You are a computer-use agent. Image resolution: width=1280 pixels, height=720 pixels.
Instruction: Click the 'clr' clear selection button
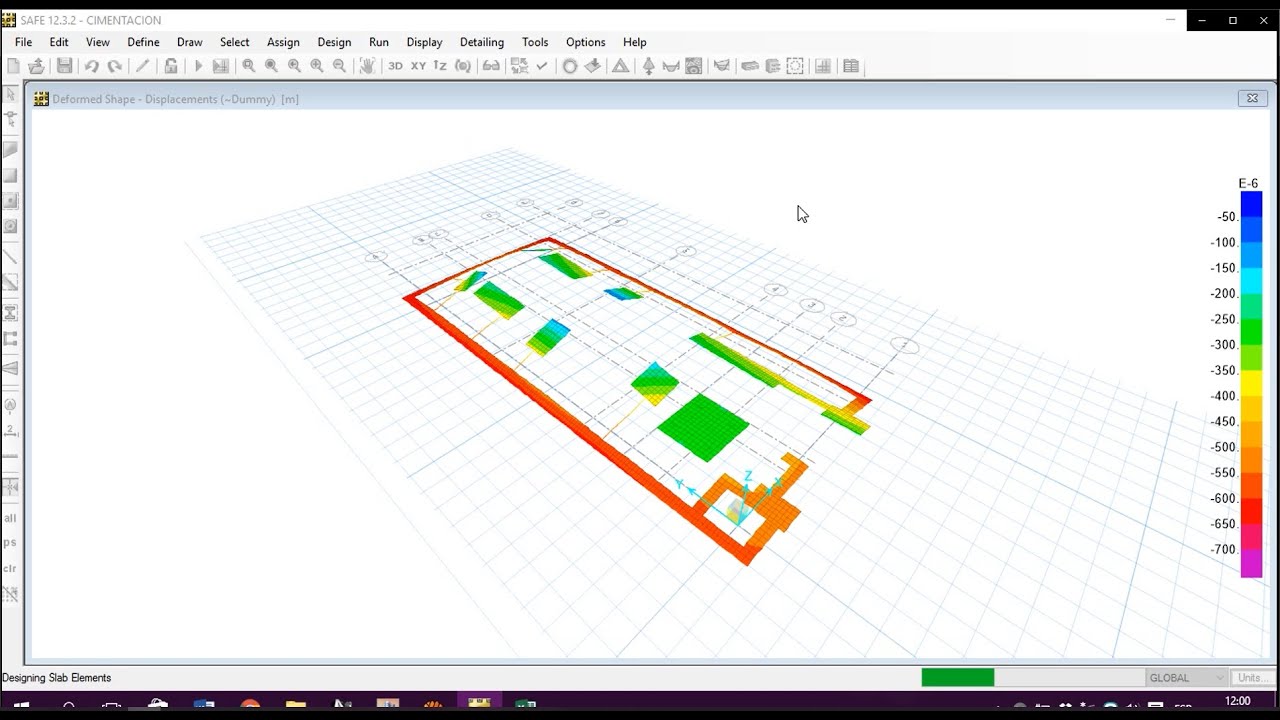pyautogui.click(x=10, y=568)
